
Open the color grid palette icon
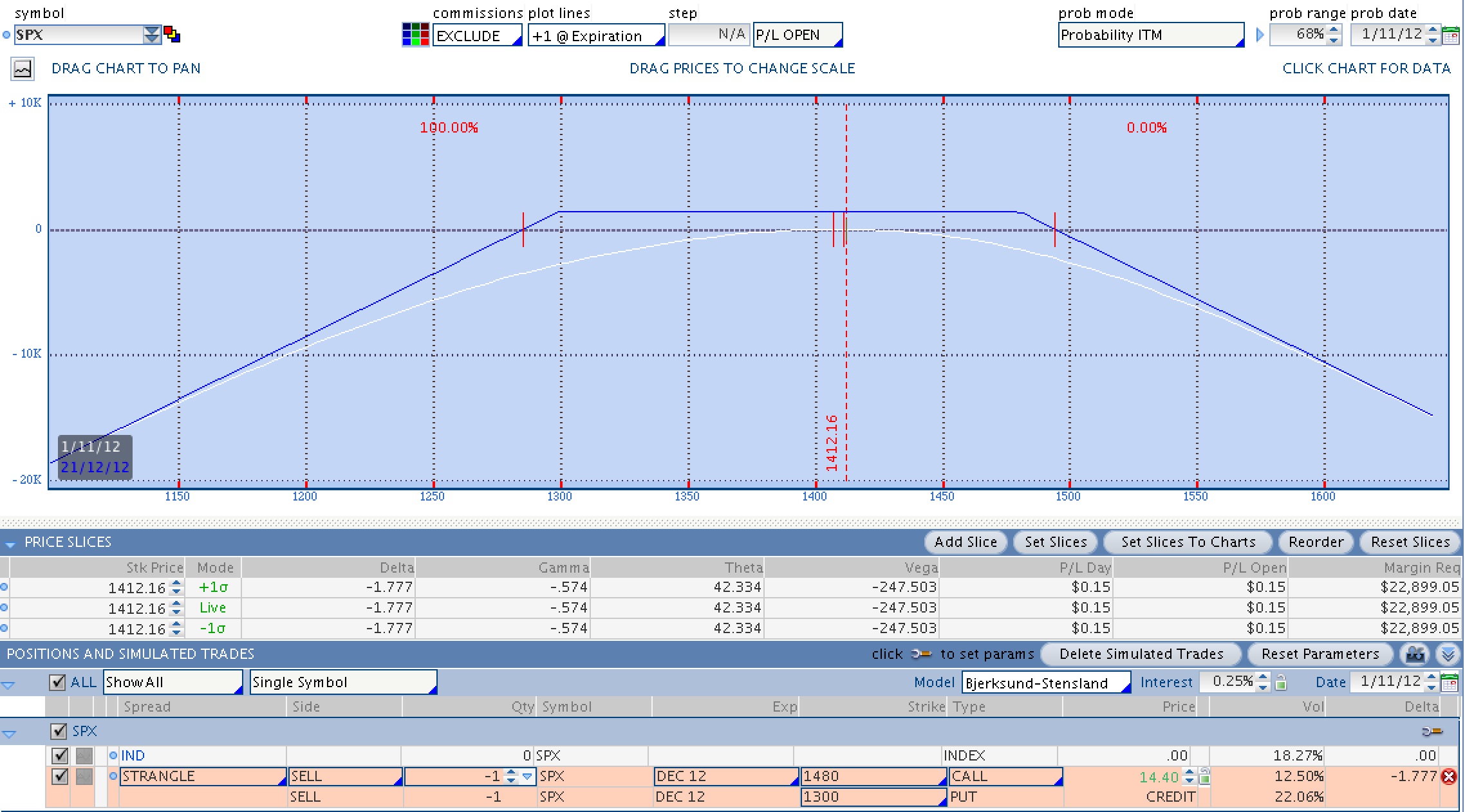click(415, 35)
